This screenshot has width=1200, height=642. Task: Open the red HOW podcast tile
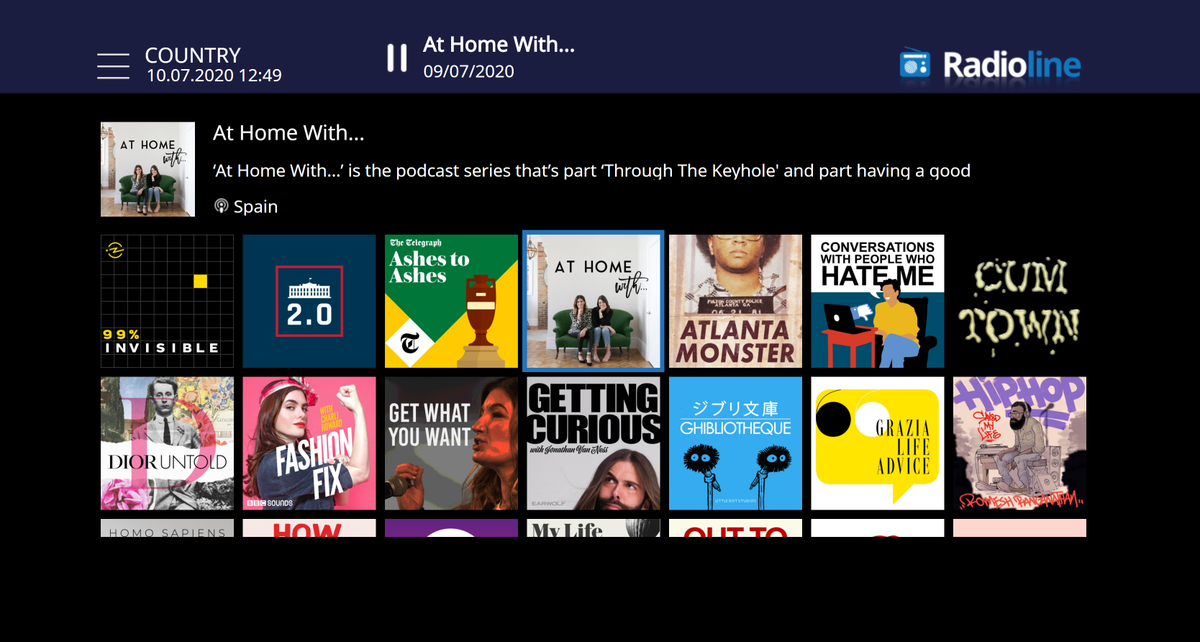309,528
